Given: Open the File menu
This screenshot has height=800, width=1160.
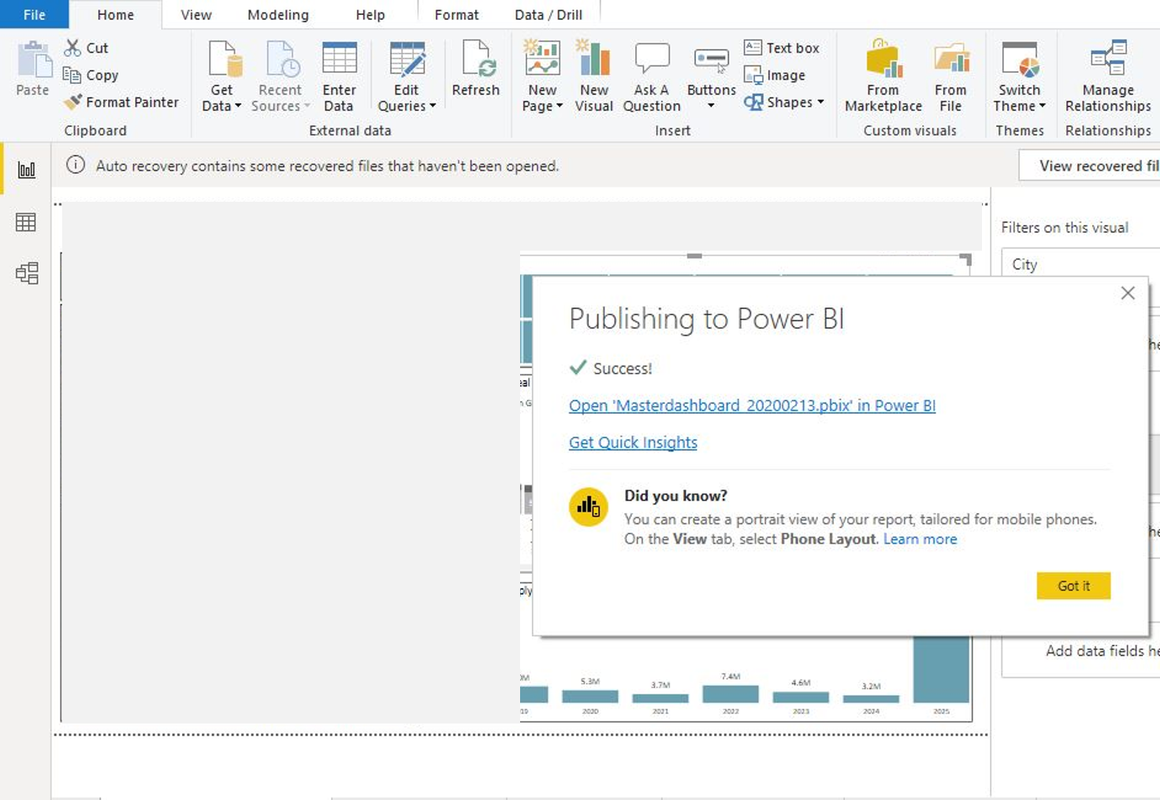Looking at the screenshot, I should coord(34,15).
